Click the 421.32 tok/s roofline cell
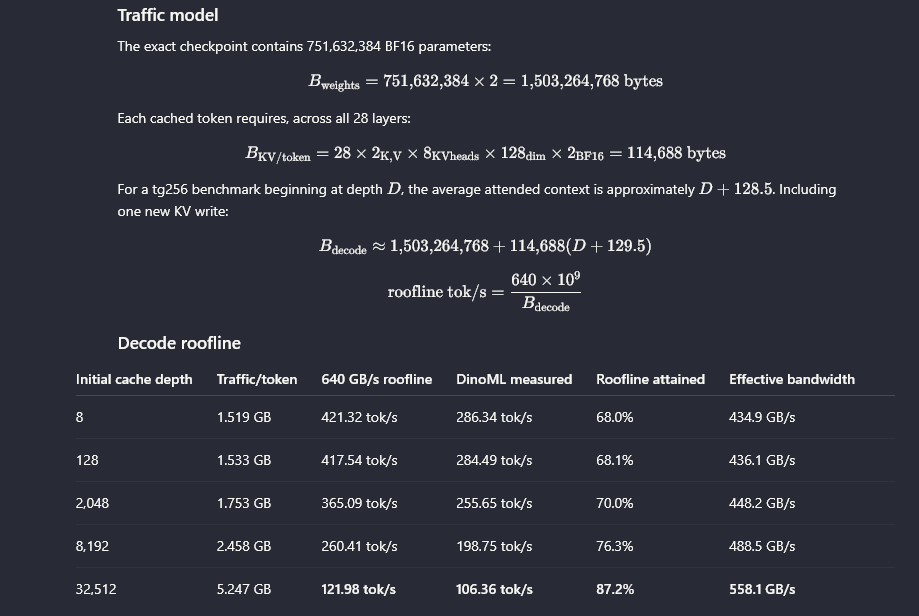Image resolution: width=919 pixels, height=616 pixels. coord(359,417)
